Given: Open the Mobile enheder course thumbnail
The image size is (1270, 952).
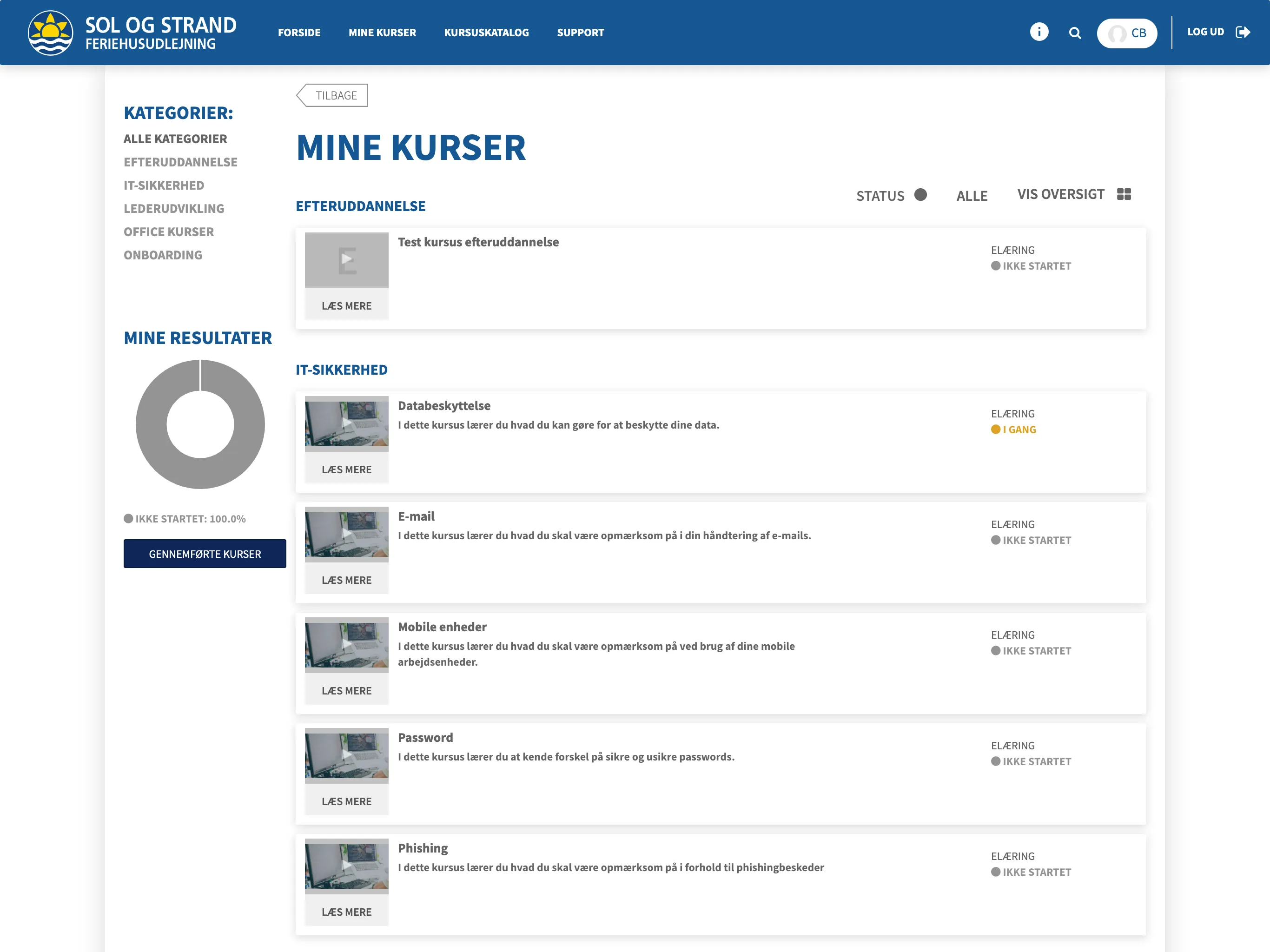Looking at the screenshot, I should coord(346,645).
